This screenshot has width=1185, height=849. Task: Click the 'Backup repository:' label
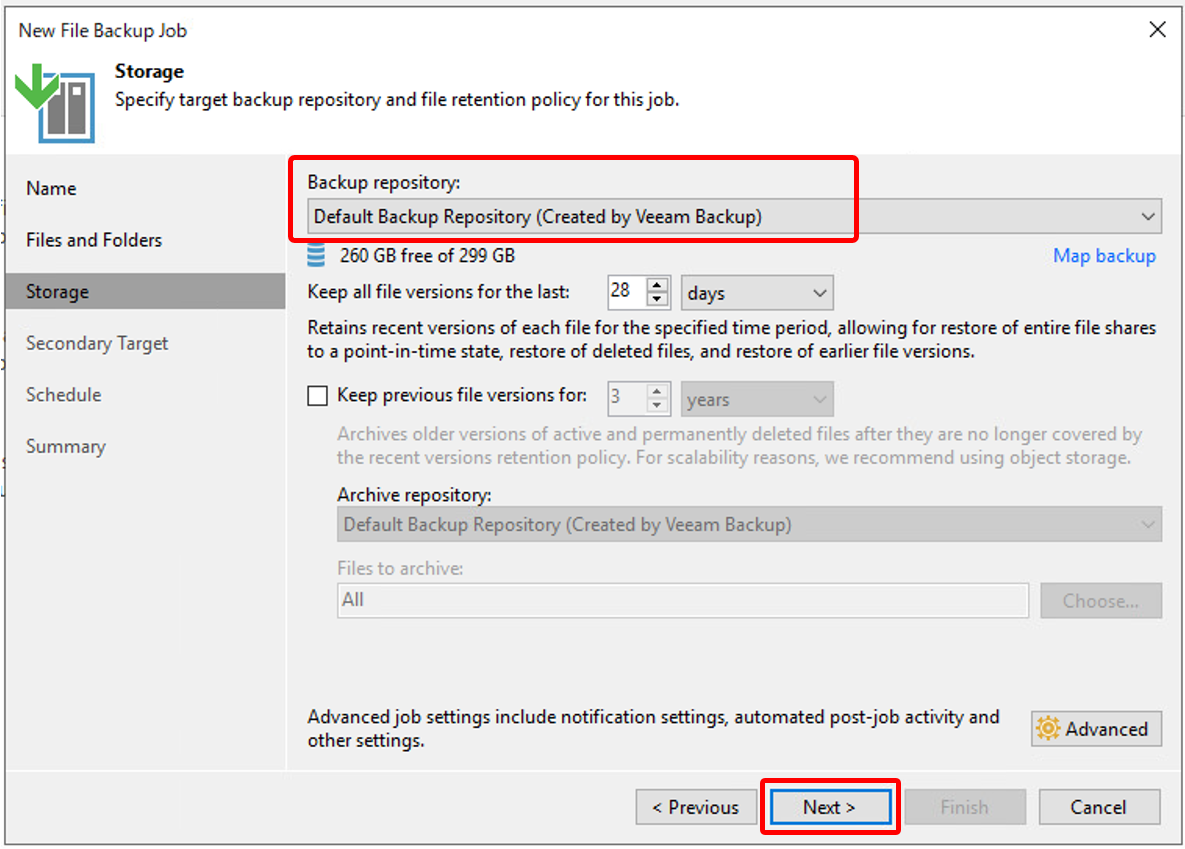coord(383,183)
